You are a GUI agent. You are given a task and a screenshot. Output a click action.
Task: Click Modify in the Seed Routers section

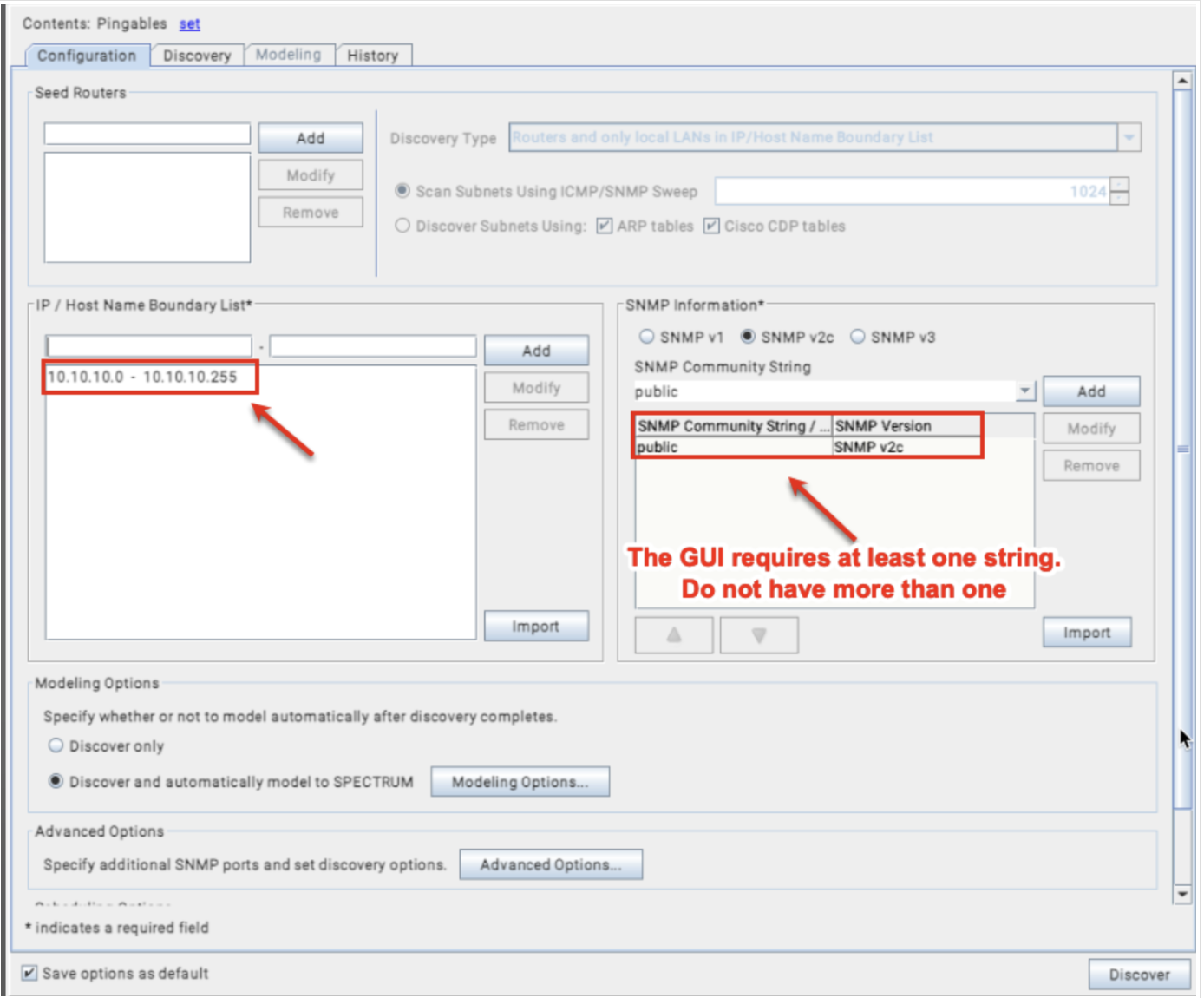pos(311,175)
